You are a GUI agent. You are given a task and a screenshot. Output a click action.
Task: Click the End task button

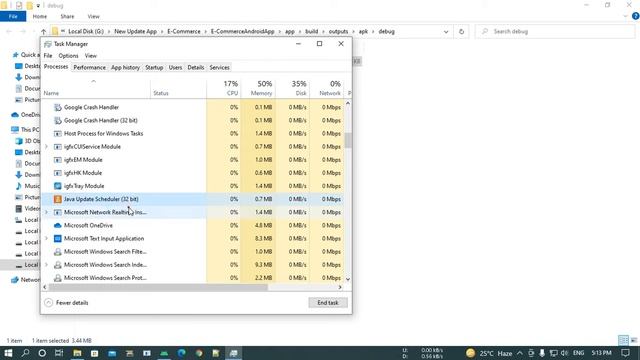tap(328, 303)
